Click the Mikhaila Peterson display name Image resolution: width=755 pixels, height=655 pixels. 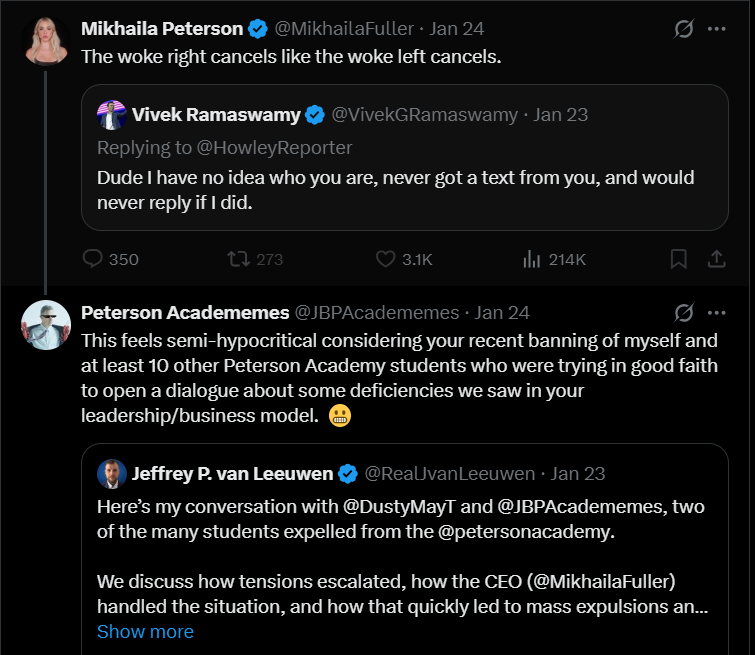pyautogui.click(x=161, y=29)
